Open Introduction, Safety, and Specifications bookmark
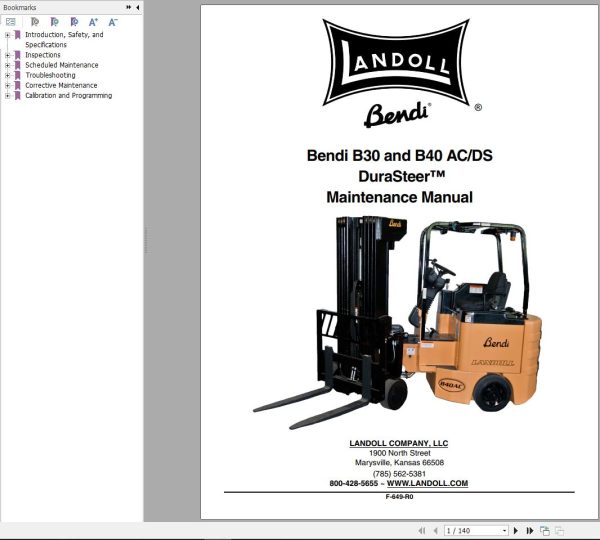Image resolution: width=600 pixels, height=540 pixels. 64,39
